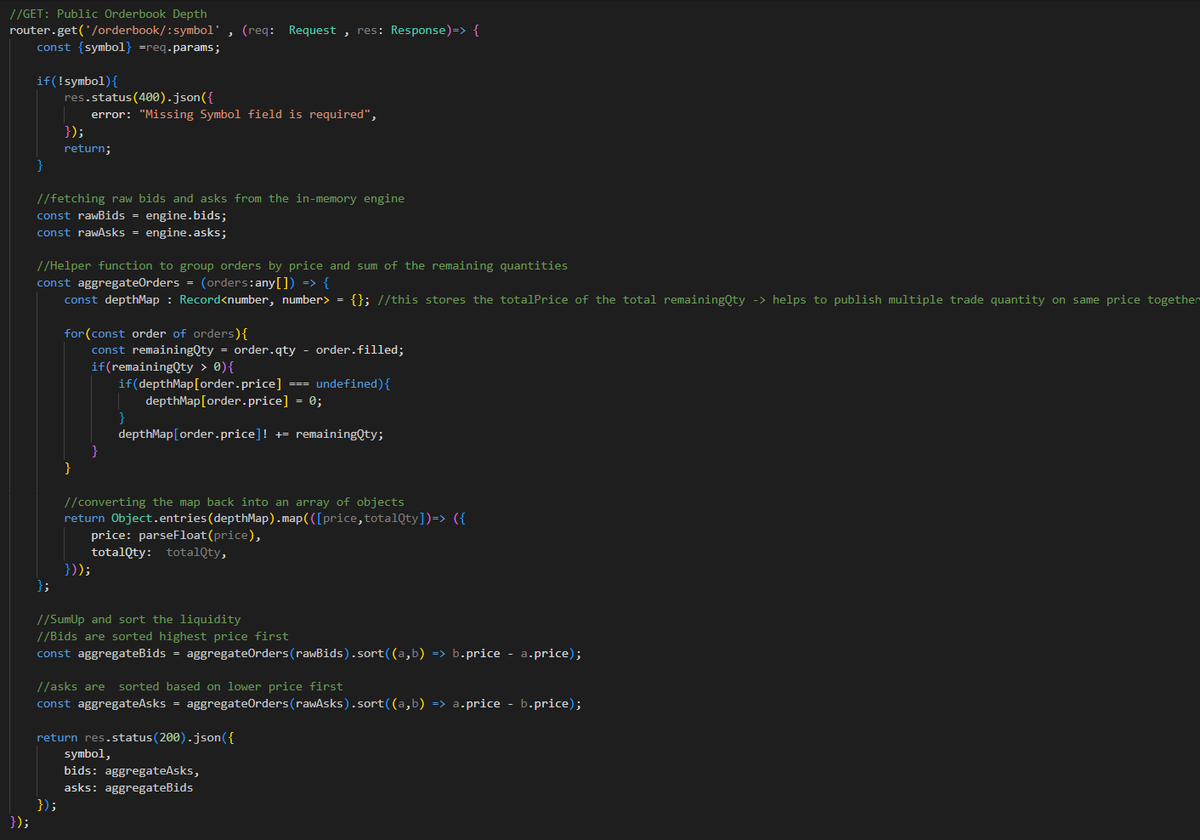The height and width of the screenshot is (840, 1200).
Task: Click the "if(remainingQty > 0){" condition
Action: pos(163,367)
